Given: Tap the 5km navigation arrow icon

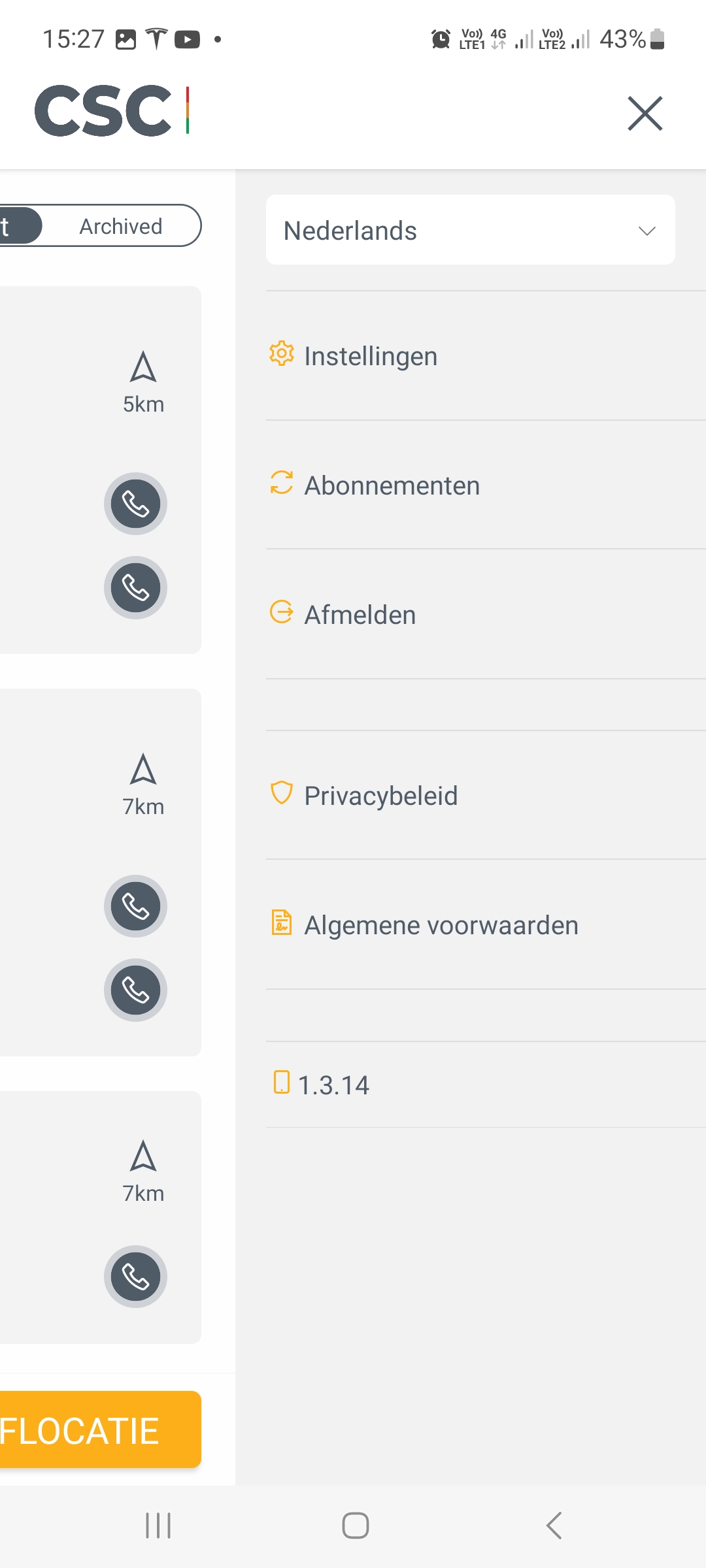Looking at the screenshot, I should [143, 367].
